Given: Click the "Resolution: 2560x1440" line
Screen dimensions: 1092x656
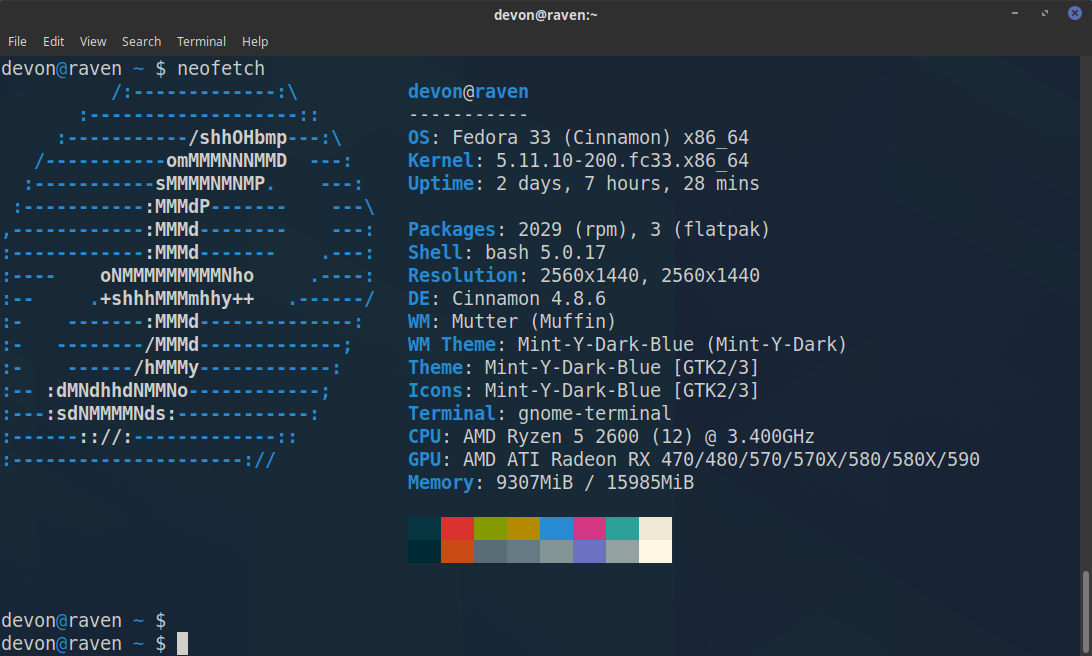Looking at the screenshot, I should 584,275.
